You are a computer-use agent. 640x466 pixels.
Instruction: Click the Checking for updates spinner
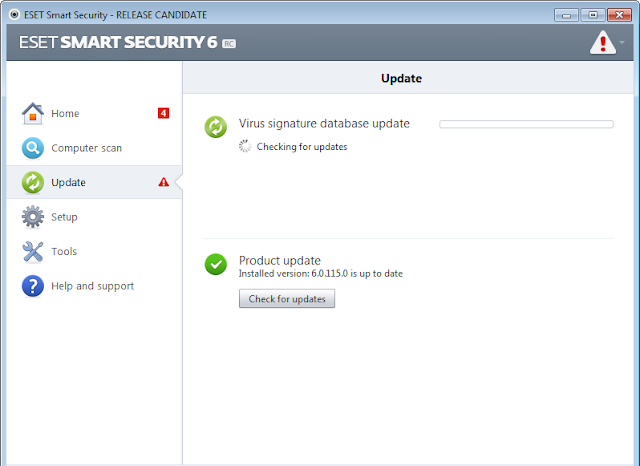245,146
